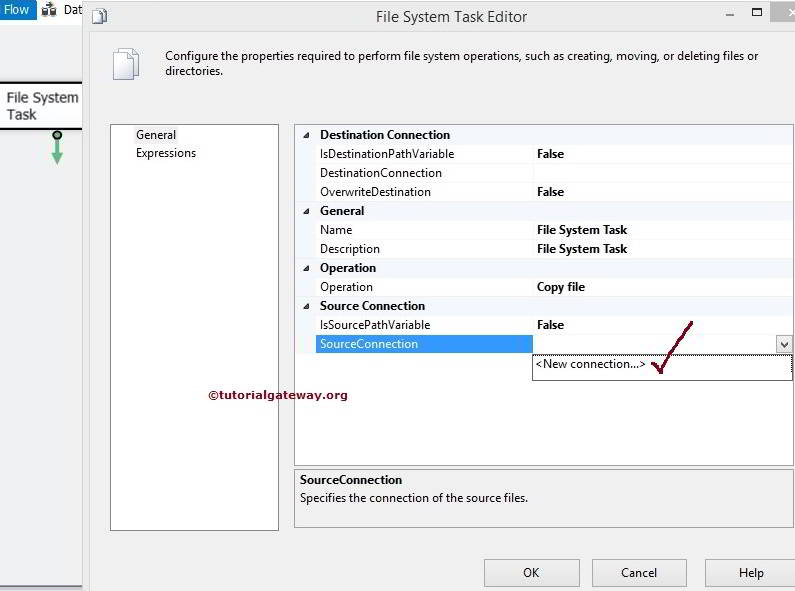
Task: Dismiss the editor with Cancel
Action: [x=639, y=573]
